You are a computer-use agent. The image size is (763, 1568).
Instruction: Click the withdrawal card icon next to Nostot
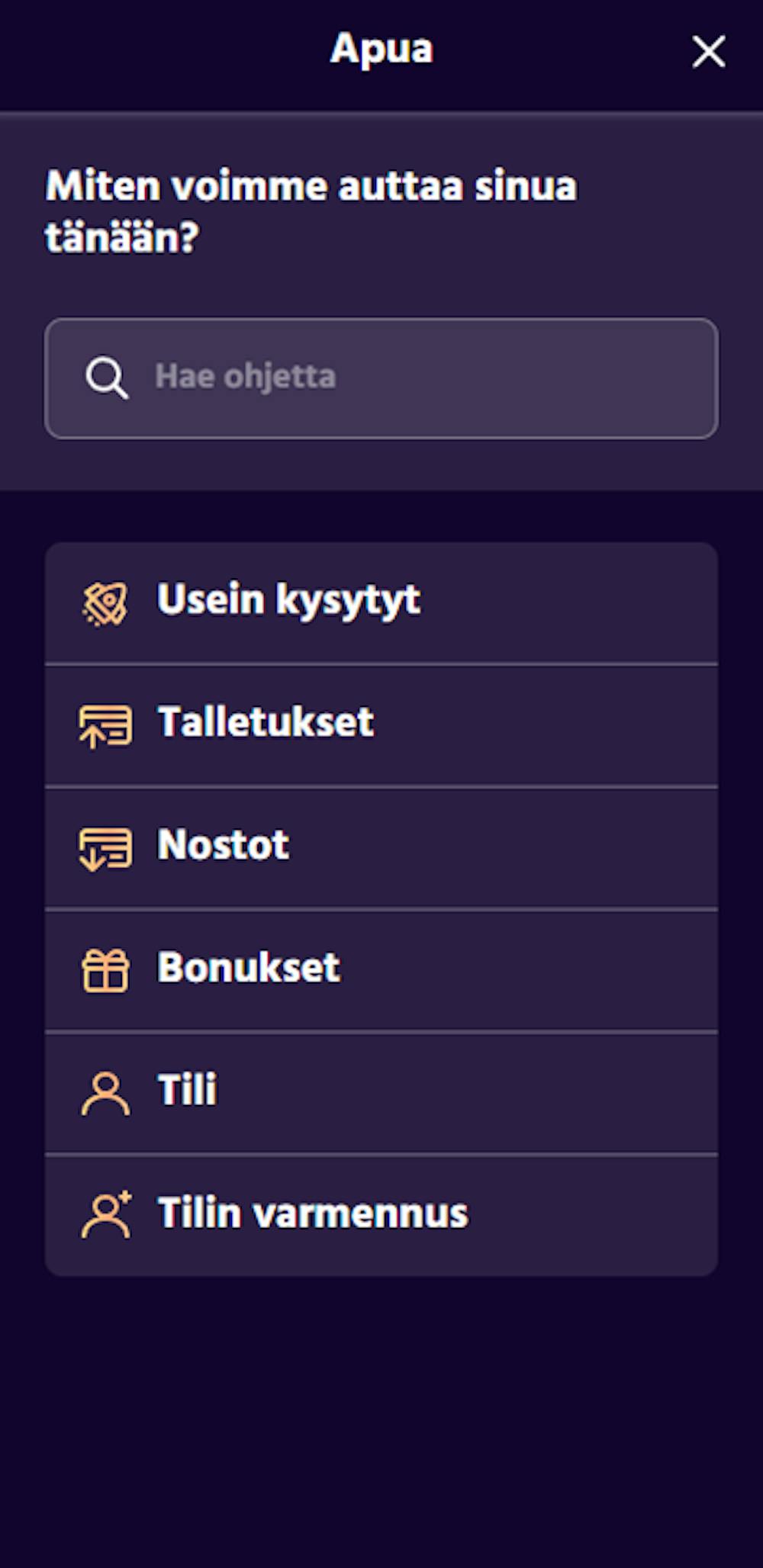point(105,848)
